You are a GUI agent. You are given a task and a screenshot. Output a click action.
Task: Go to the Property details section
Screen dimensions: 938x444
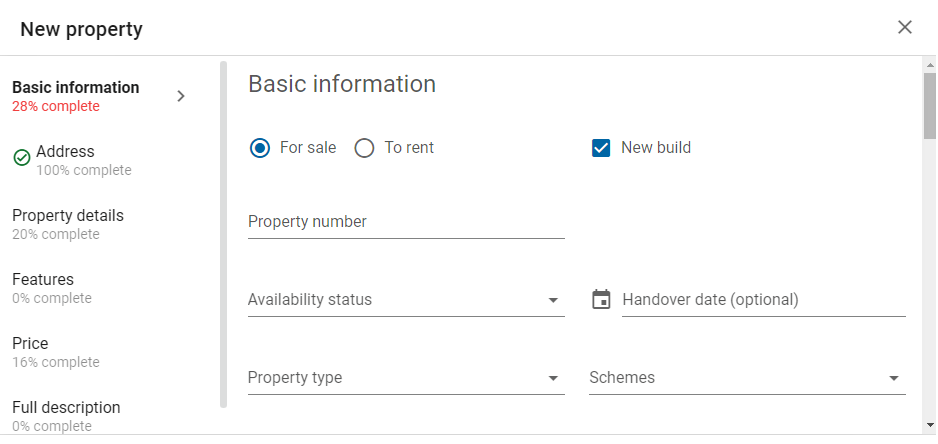pyautogui.click(x=68, y=224)
